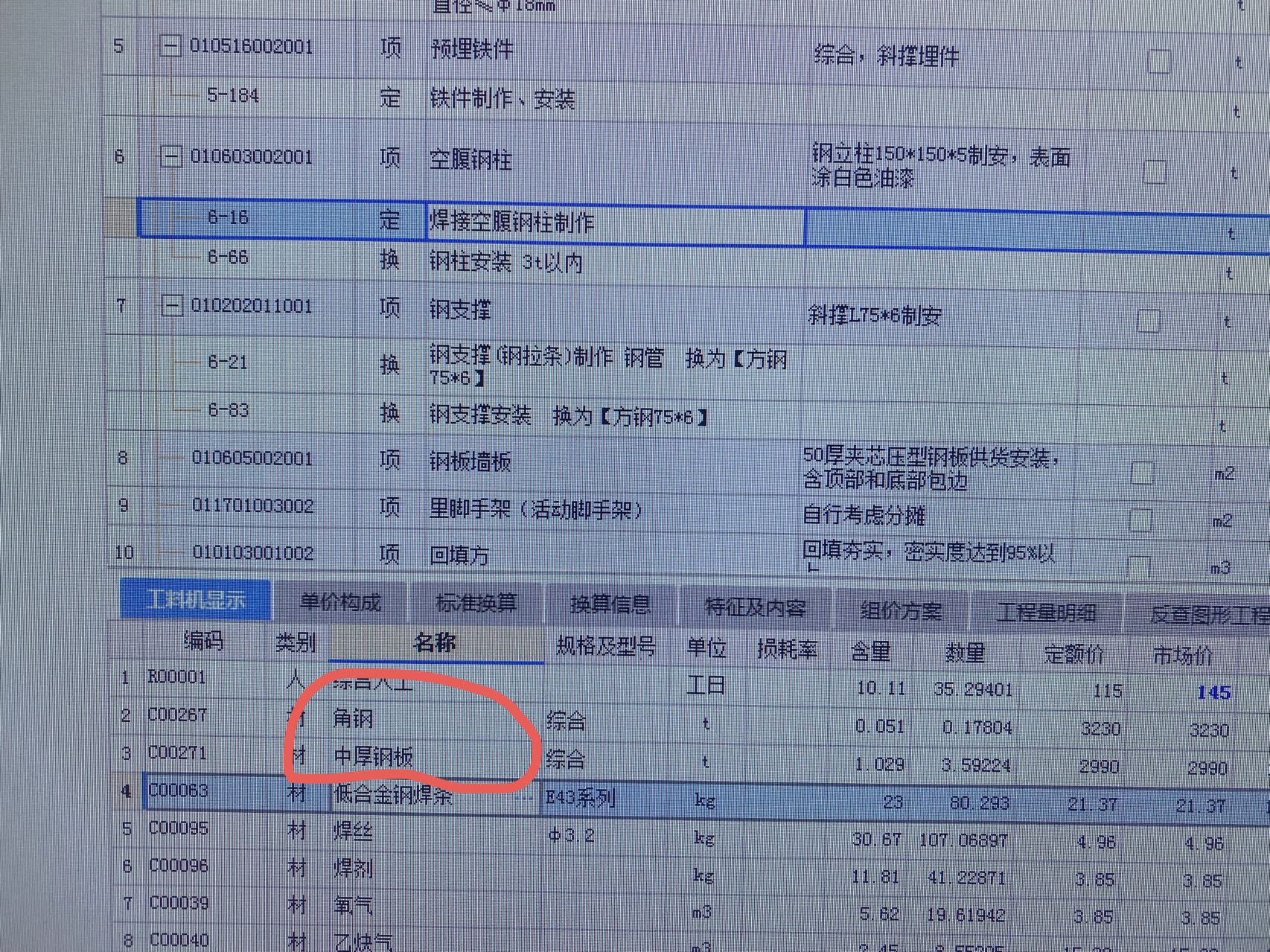Open the 换算信息 tab
This screenshot has height=952, width=1270.
[x=610, y=605]
